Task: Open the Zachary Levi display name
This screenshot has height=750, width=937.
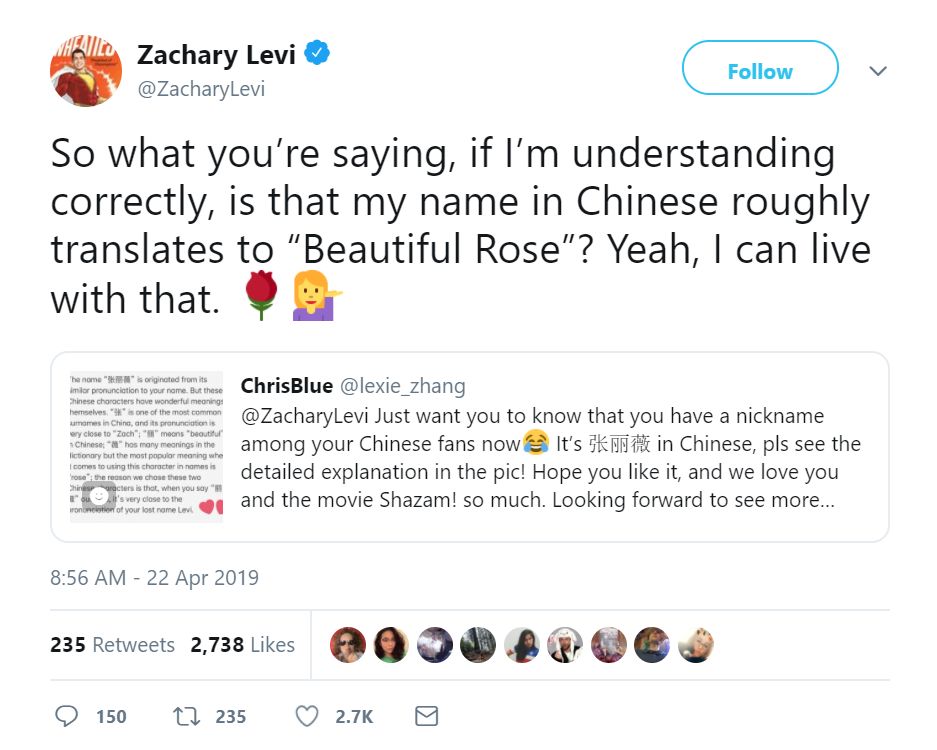Action: 216,55
